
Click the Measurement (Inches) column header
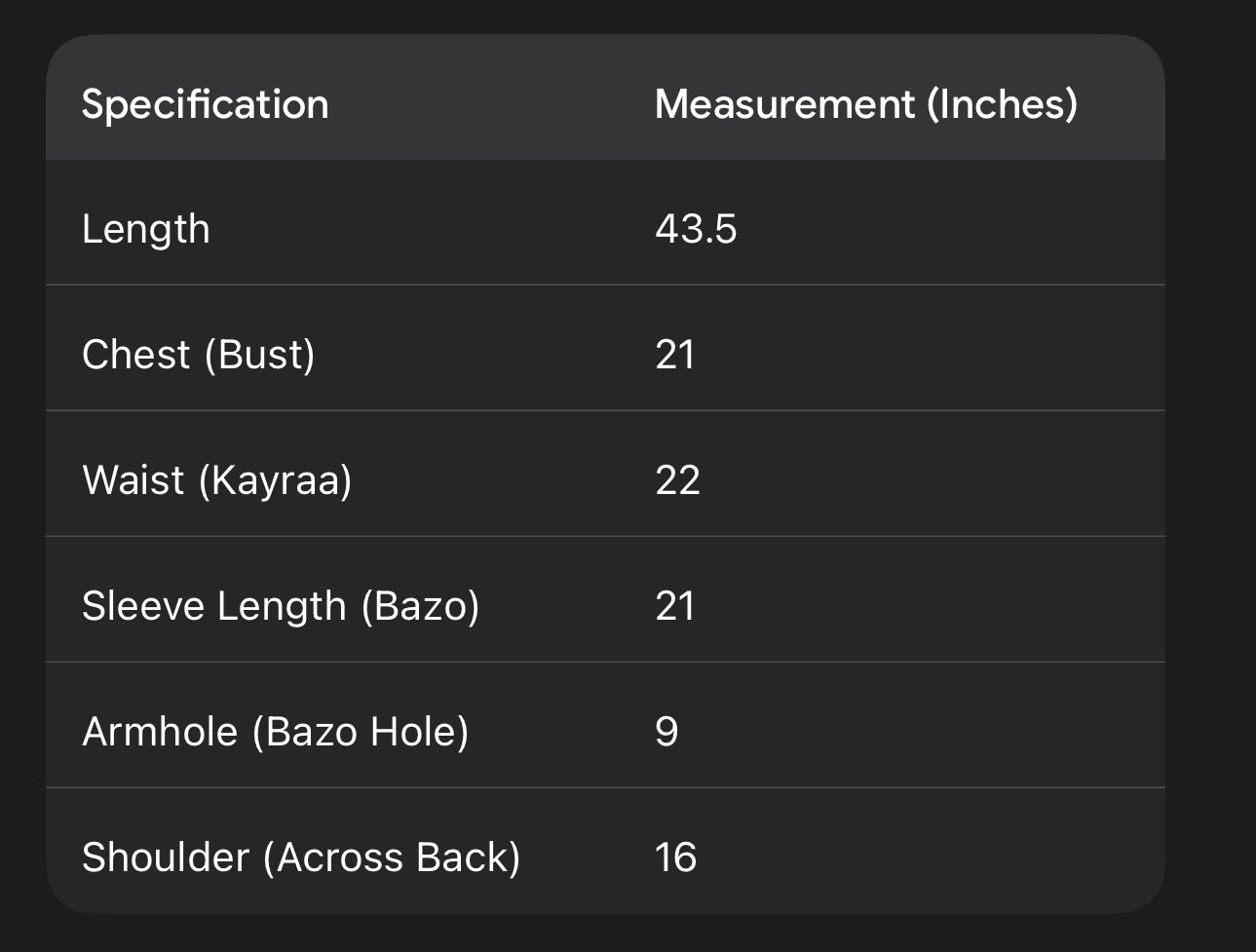(x=865, y=104)
